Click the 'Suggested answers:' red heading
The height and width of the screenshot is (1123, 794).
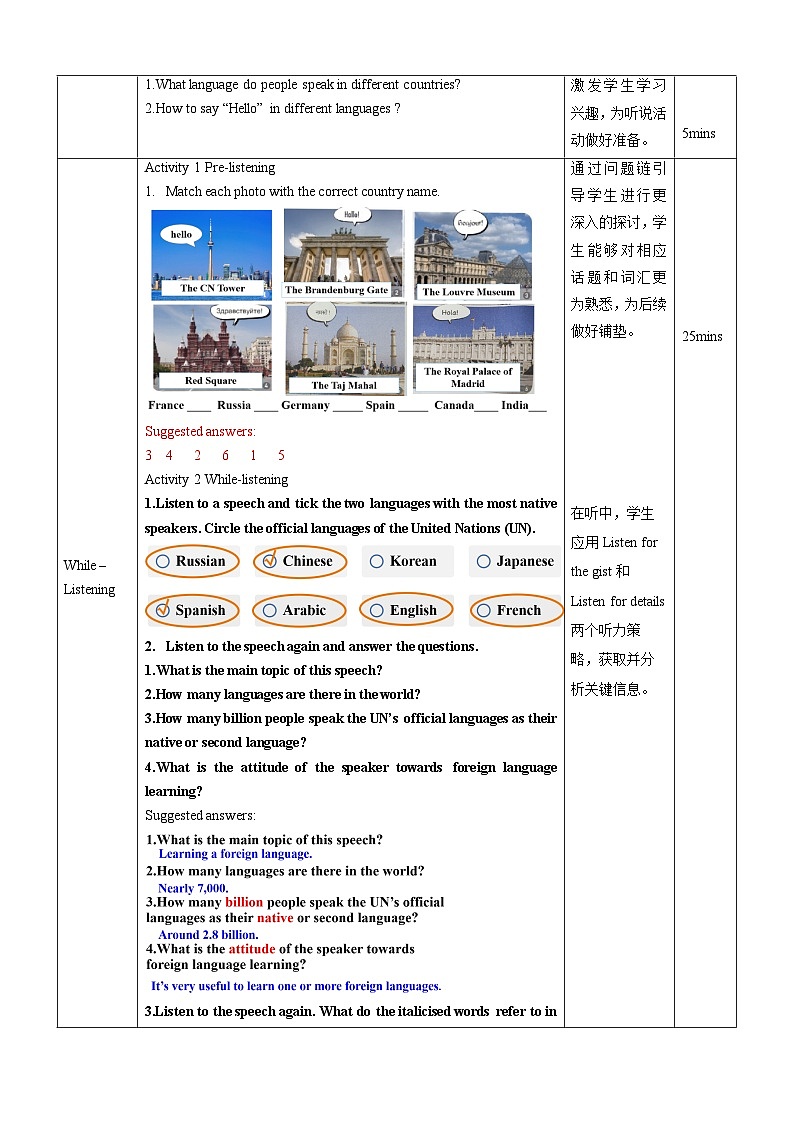[x=200, y=431]
